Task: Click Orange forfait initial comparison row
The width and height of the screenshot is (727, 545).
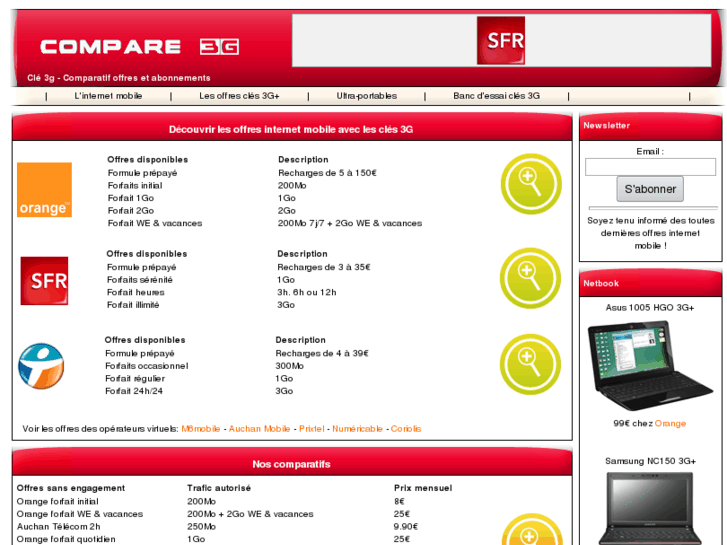Action: tap(57, 501)
